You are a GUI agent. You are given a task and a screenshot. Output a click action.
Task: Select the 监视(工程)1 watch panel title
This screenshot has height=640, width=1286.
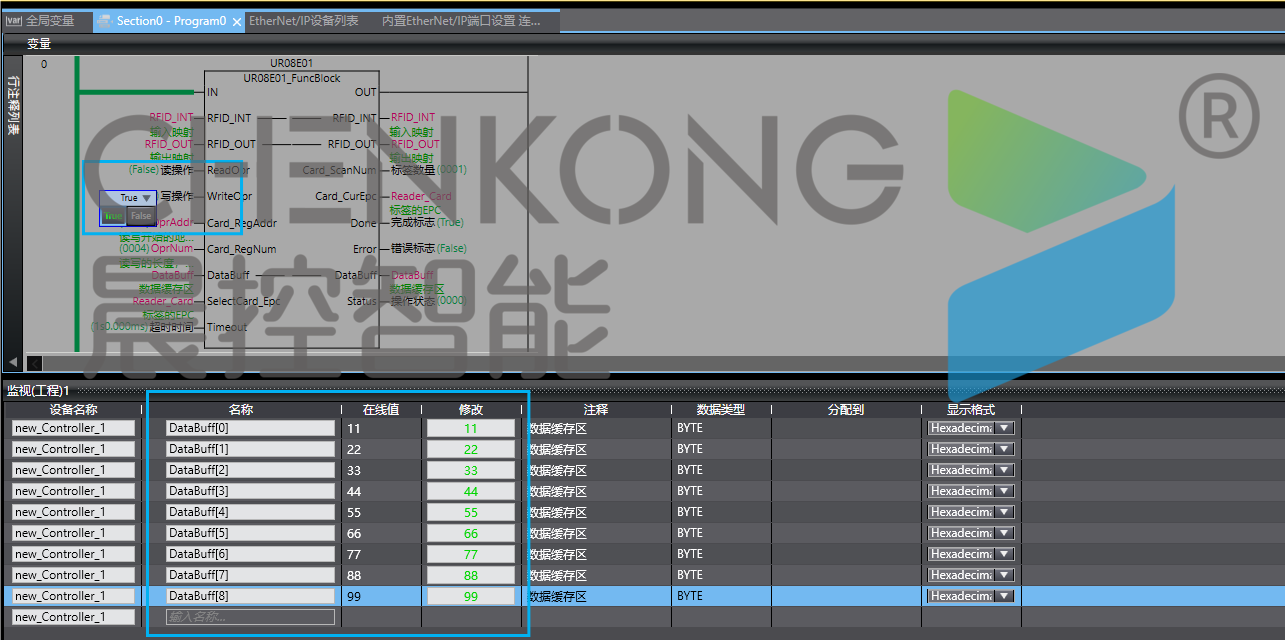(x=38, y=390)
